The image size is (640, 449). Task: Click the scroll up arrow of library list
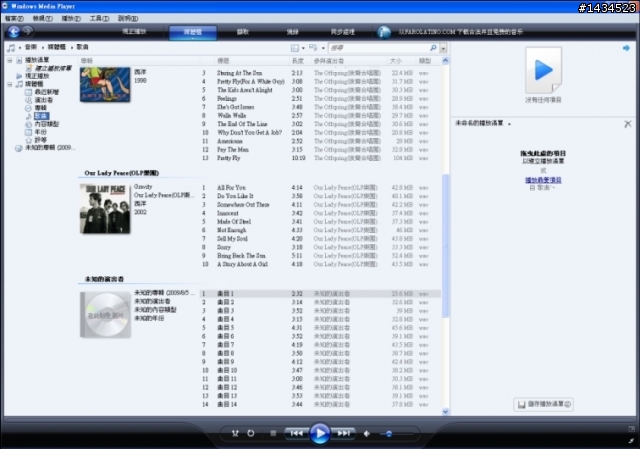click(x=445, y=61)
